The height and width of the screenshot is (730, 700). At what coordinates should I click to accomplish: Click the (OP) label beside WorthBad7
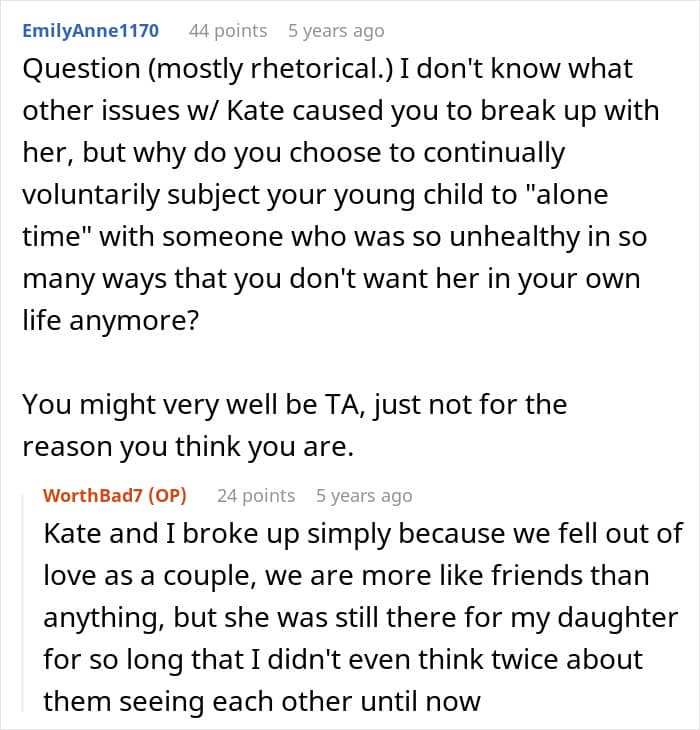pyautogui.click(x=167, y=495)
